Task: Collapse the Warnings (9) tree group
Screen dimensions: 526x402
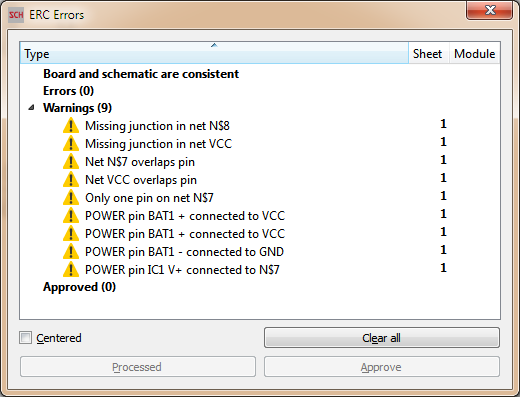Action: click(32, 108)
